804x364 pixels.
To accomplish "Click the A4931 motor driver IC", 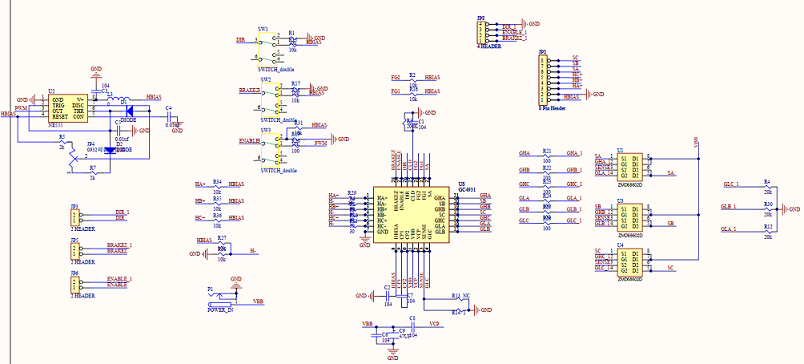I will 412,214.
